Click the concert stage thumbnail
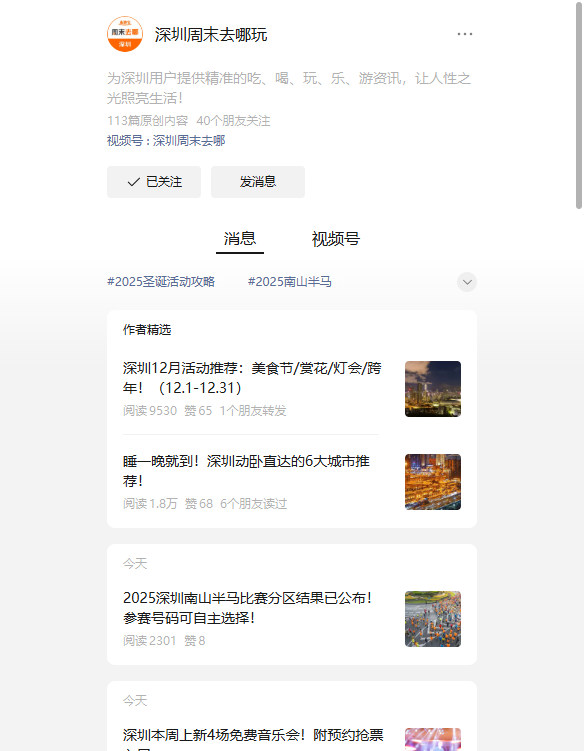Screen dimensions: 584x751 click(x=433, y=740)
